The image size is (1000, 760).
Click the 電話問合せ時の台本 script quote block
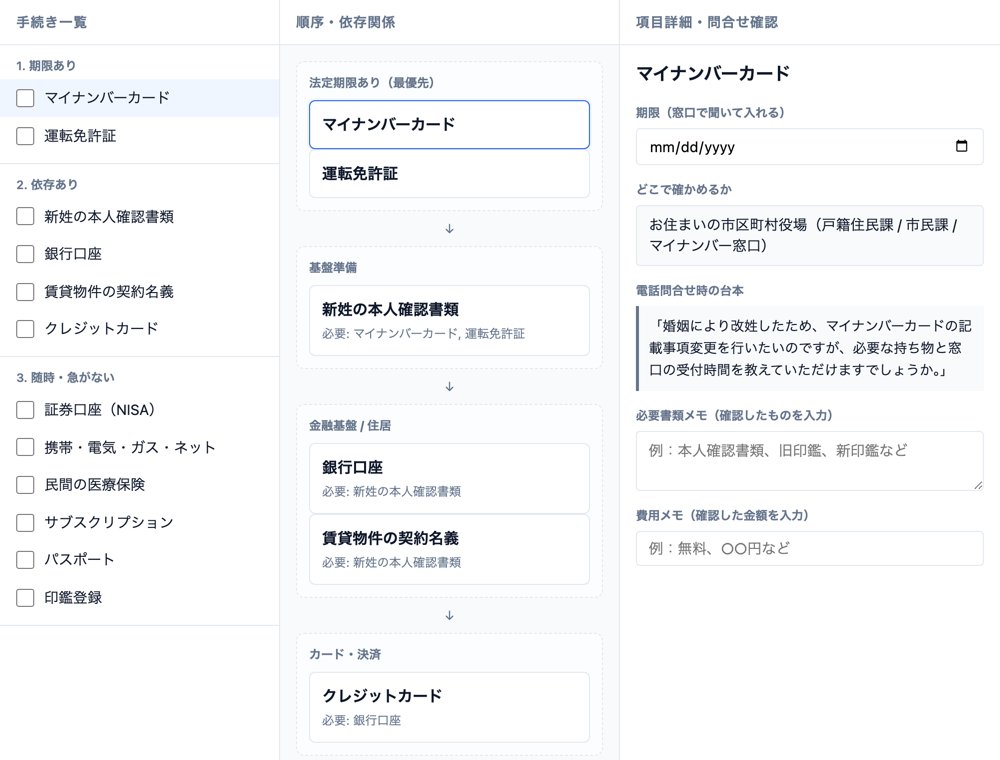[x=809, y=348]
